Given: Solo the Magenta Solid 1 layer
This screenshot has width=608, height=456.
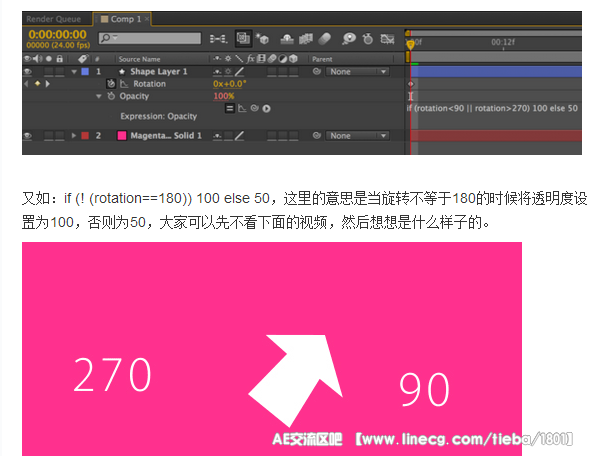Looking at the screenshot, I should pos(48,136).
